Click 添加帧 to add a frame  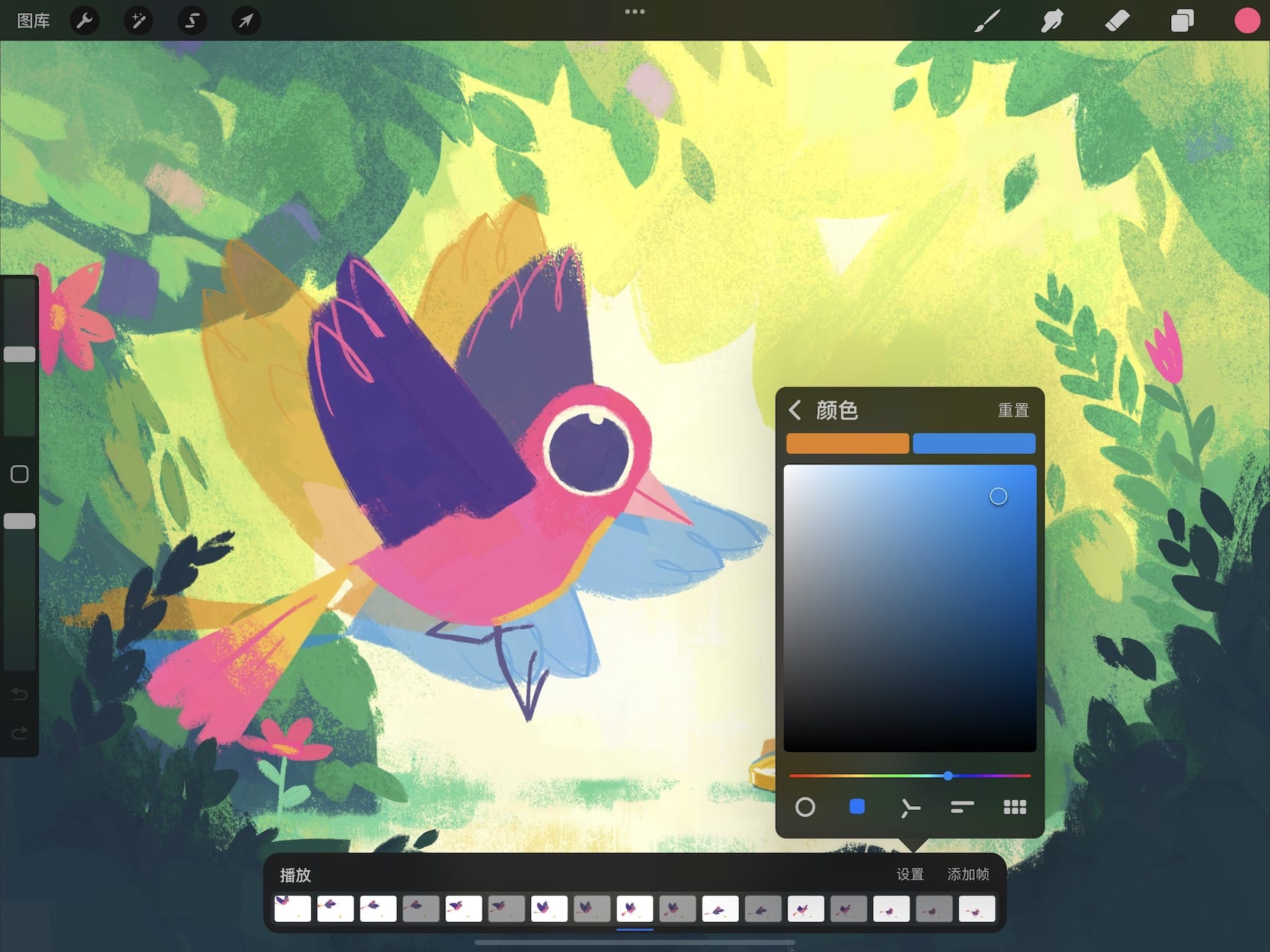pyautogui.click(x=968, y=874)
